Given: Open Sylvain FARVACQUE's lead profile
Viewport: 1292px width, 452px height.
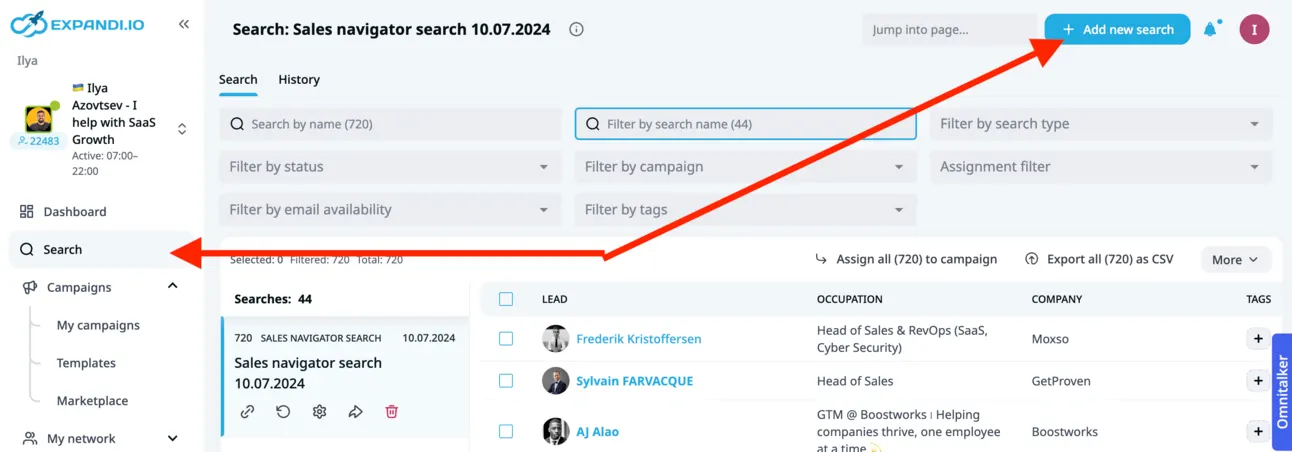Looking at the screenshot, I should pos(634,381).
